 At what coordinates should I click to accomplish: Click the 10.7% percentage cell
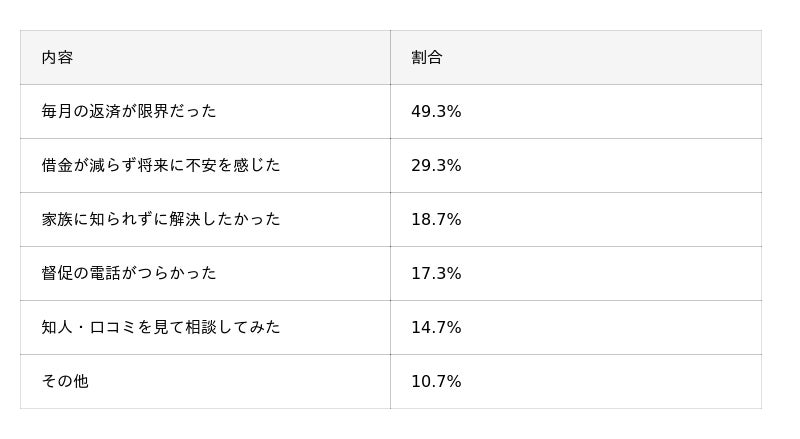coord(436,382)
